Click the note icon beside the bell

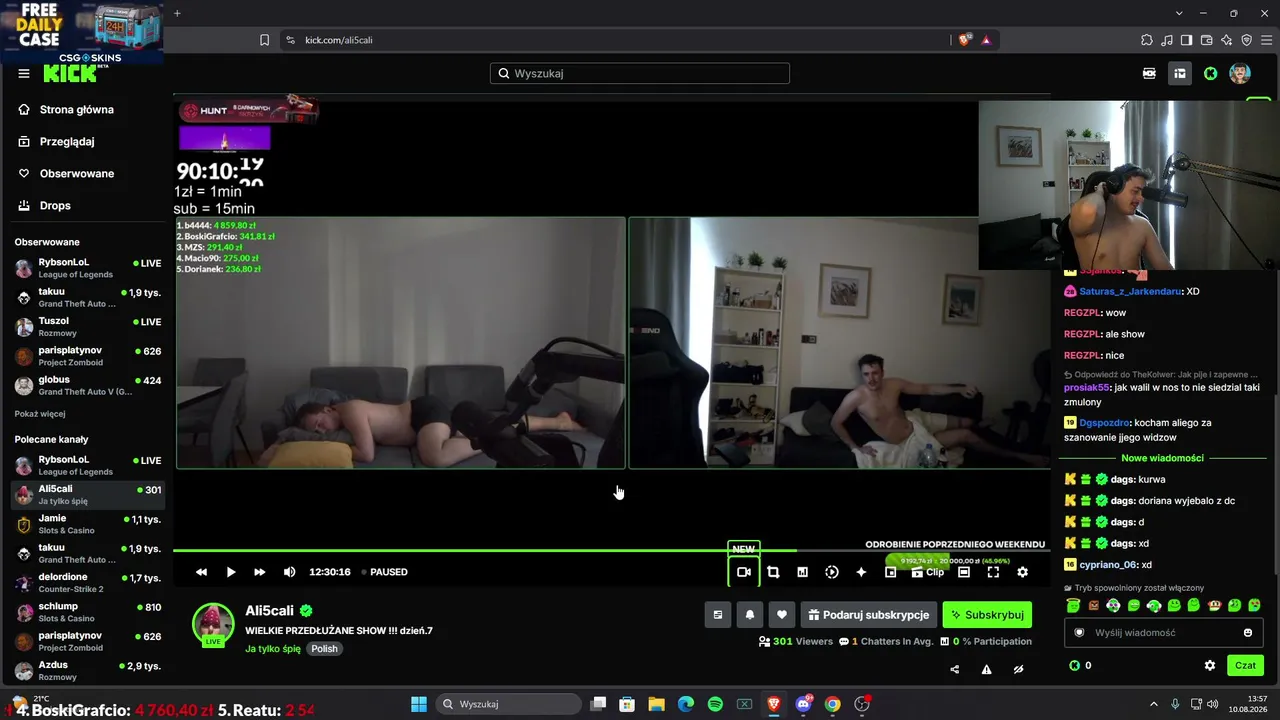tap(718, 615)
